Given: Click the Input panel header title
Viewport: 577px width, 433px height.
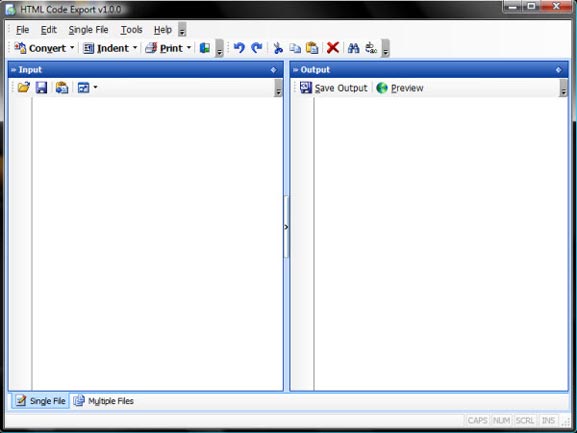Looking at the screenshot, I should [30, 70].
